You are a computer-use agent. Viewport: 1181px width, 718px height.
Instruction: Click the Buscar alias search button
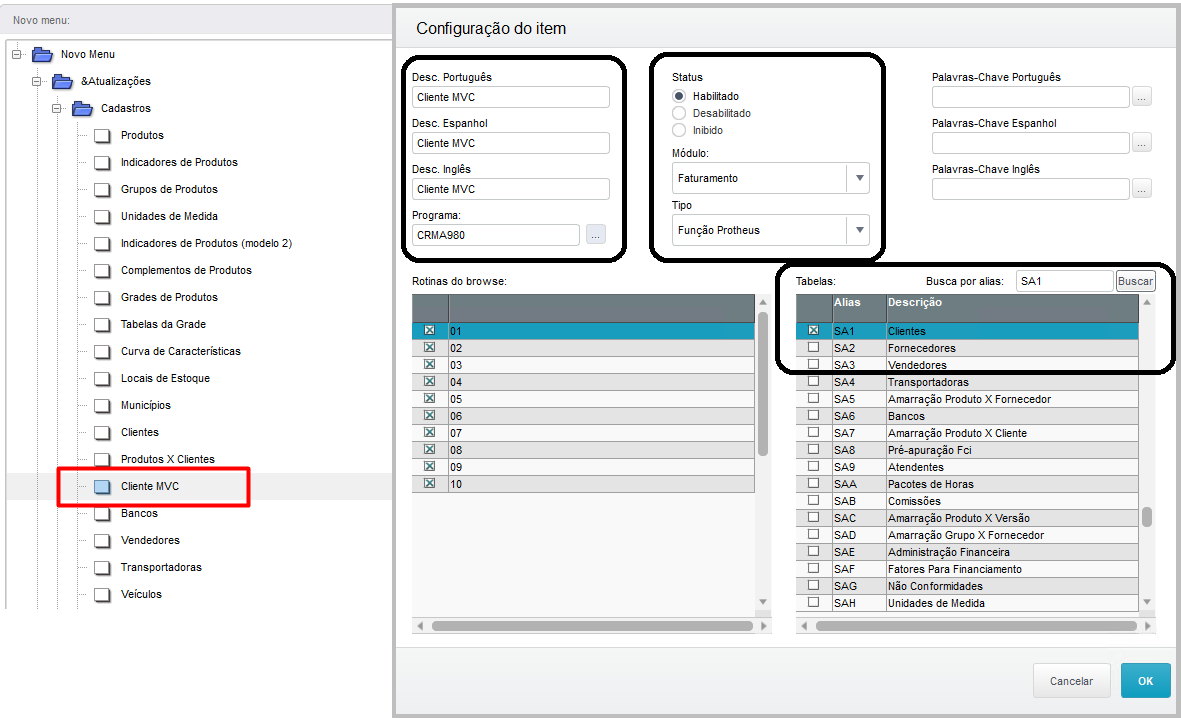tap(1135, 281)
